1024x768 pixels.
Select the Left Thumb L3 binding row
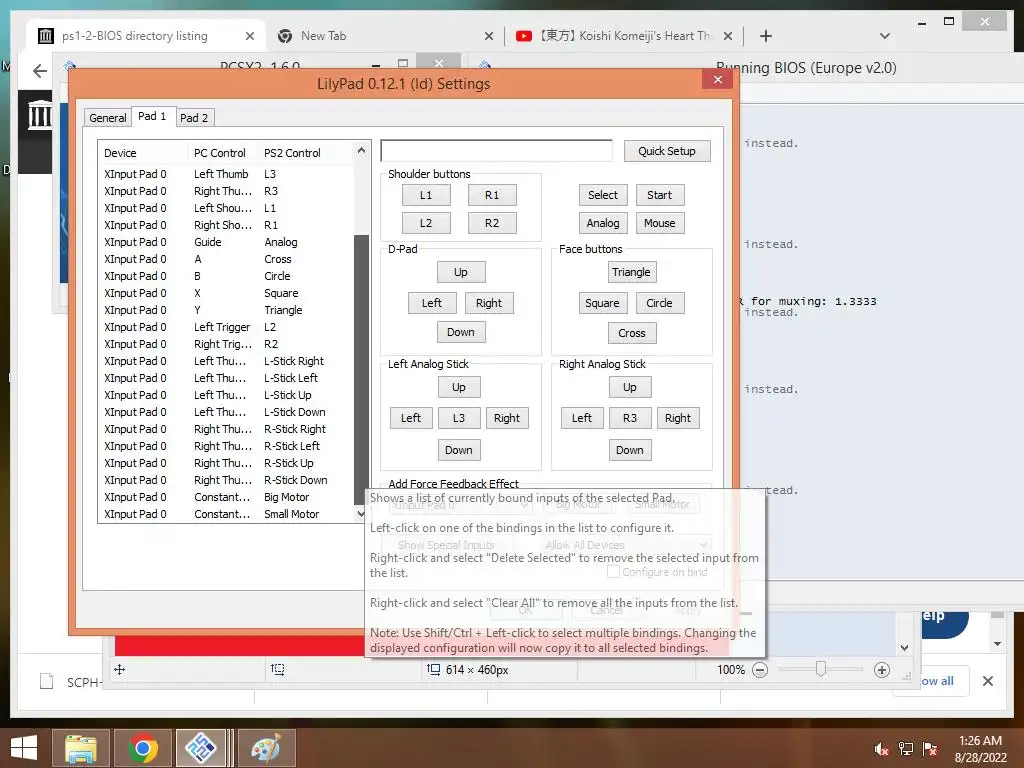click(226, 174)
